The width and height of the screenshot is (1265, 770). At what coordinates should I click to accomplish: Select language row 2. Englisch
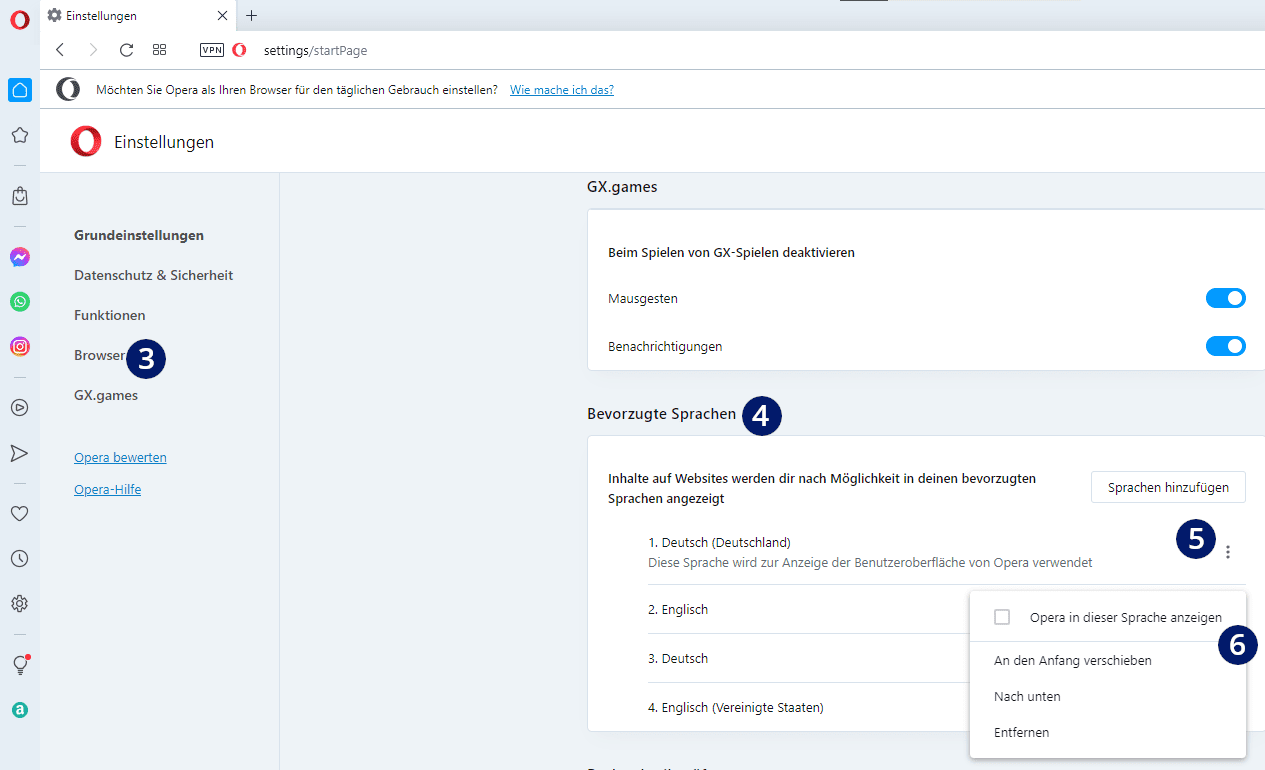pyautogui.click(x=678, y=609)
